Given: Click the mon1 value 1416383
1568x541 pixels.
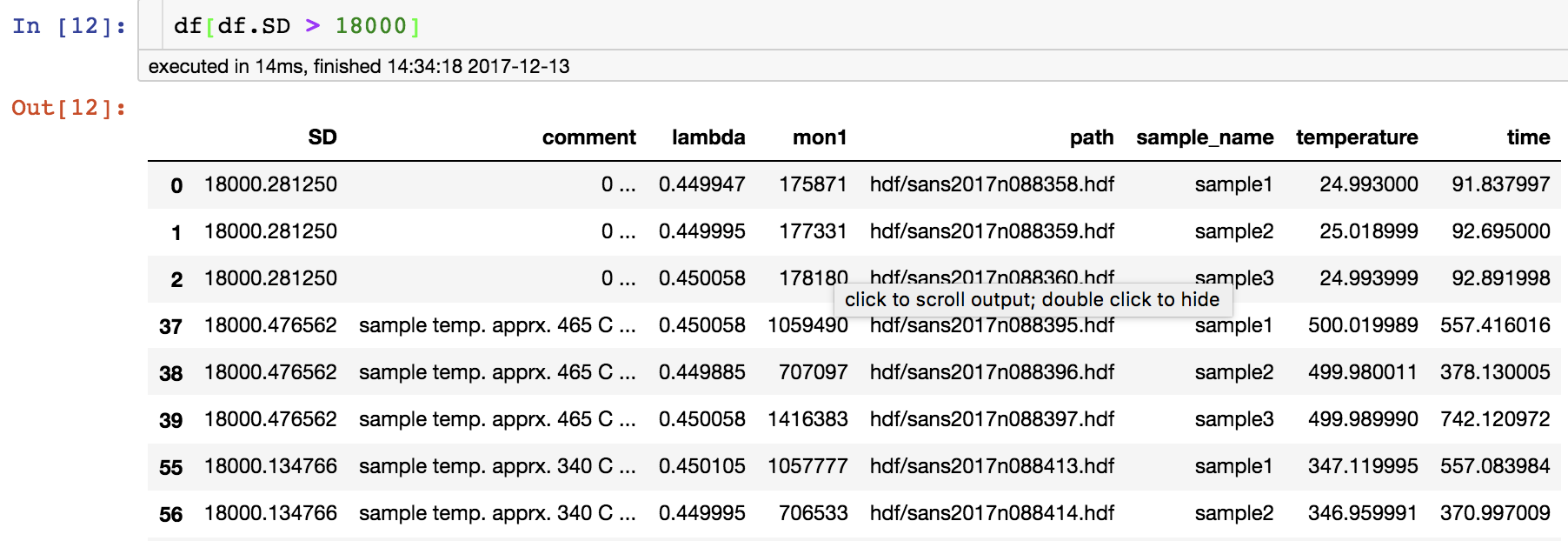Looking at the screenshot, I should 807,419.
